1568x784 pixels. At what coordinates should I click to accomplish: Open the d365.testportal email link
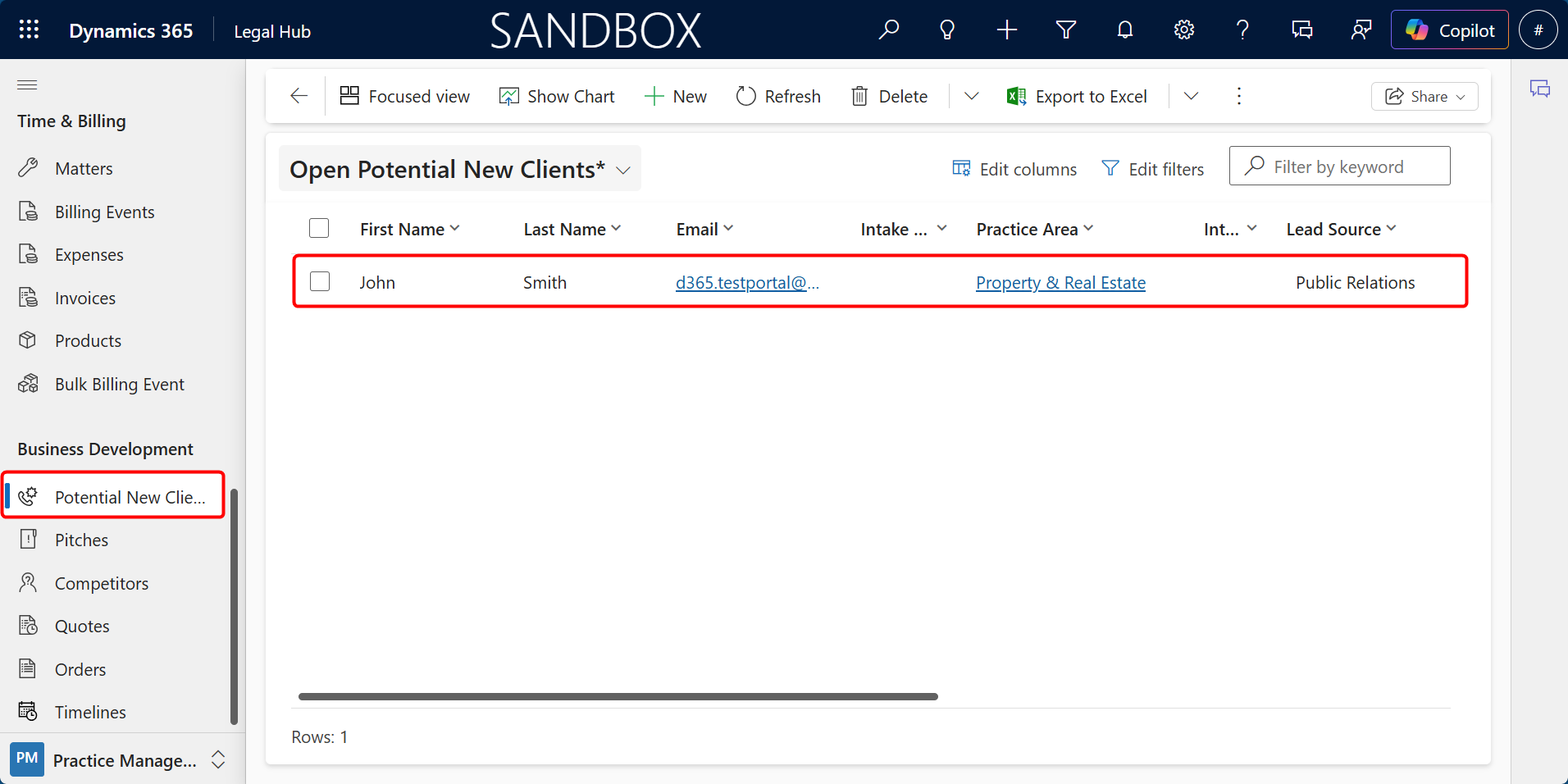[747, 282]
